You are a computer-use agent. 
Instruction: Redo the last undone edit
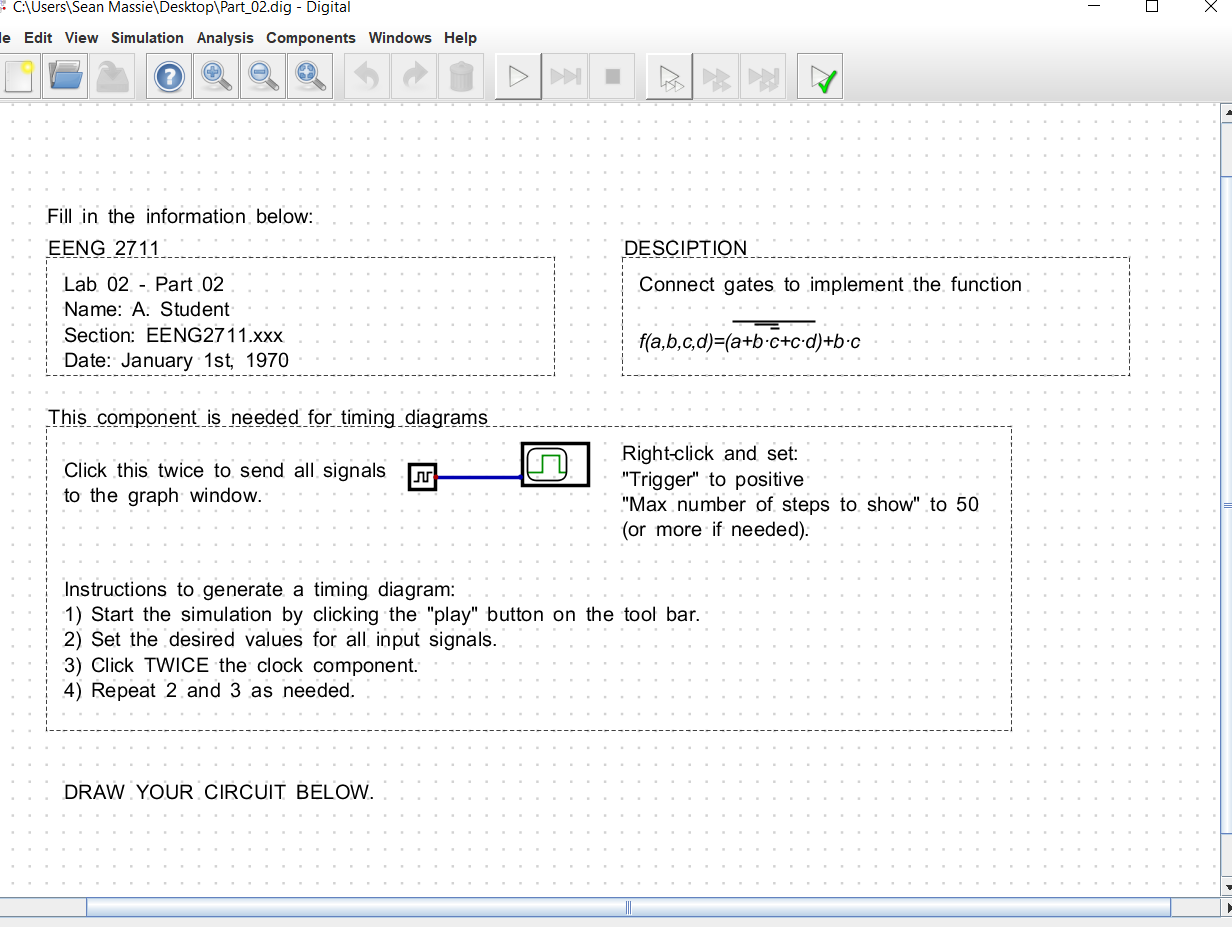[x=414, y=75]
